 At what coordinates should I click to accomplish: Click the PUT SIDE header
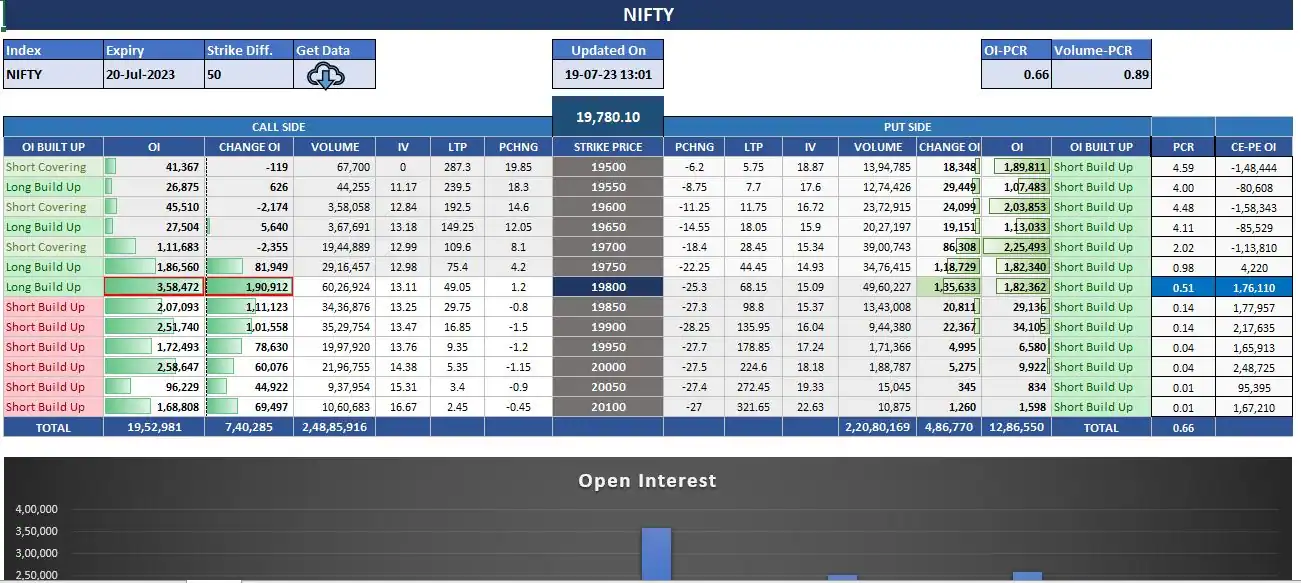(x=907, y=127)
